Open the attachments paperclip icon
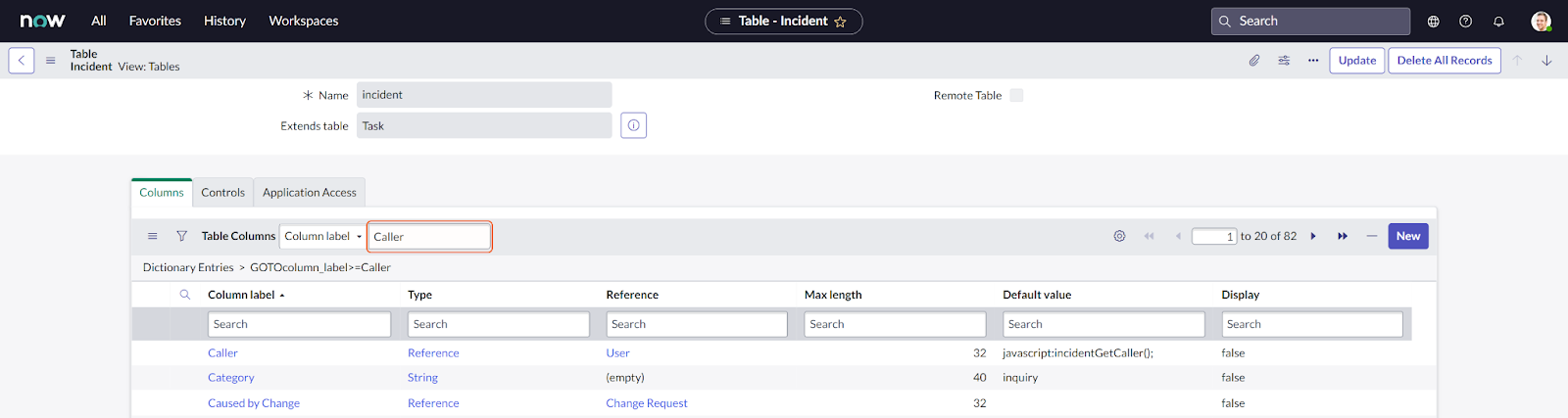This screenshot has height=418, width=1568. pos(1254,61)
